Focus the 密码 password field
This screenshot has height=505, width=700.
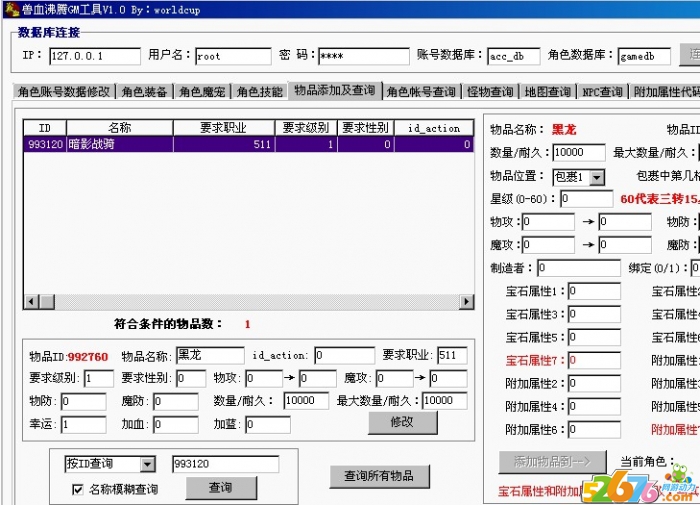pos(363,56)
